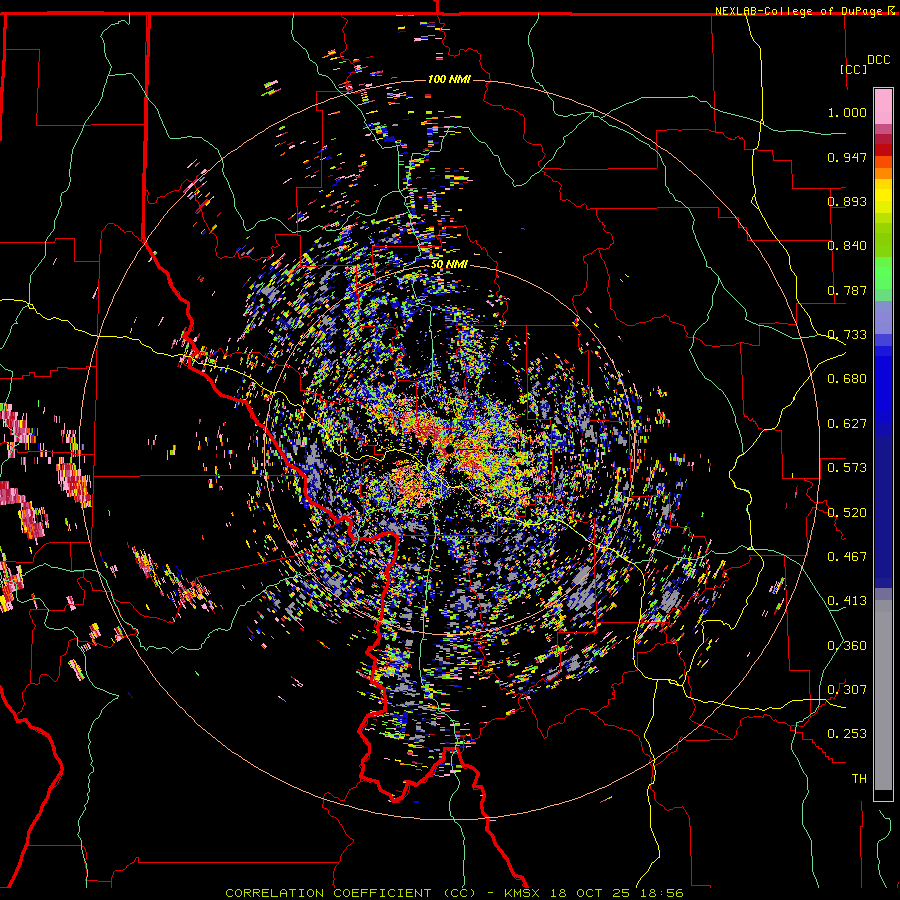Select the 0.947 scale value
The height and width of the screenshot is (900, 900).
click(847, 157)
